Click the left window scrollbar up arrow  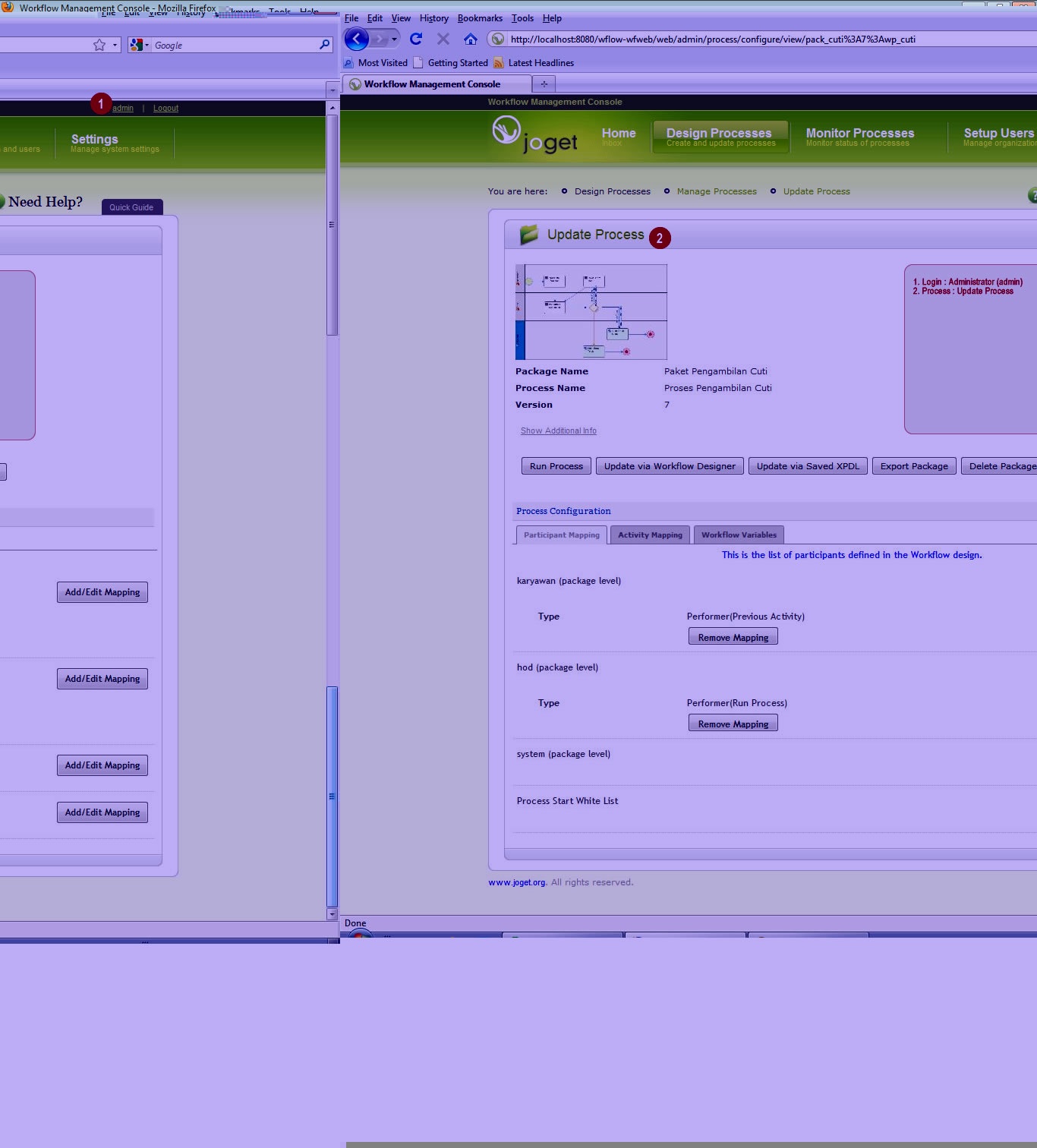point(332,108)
